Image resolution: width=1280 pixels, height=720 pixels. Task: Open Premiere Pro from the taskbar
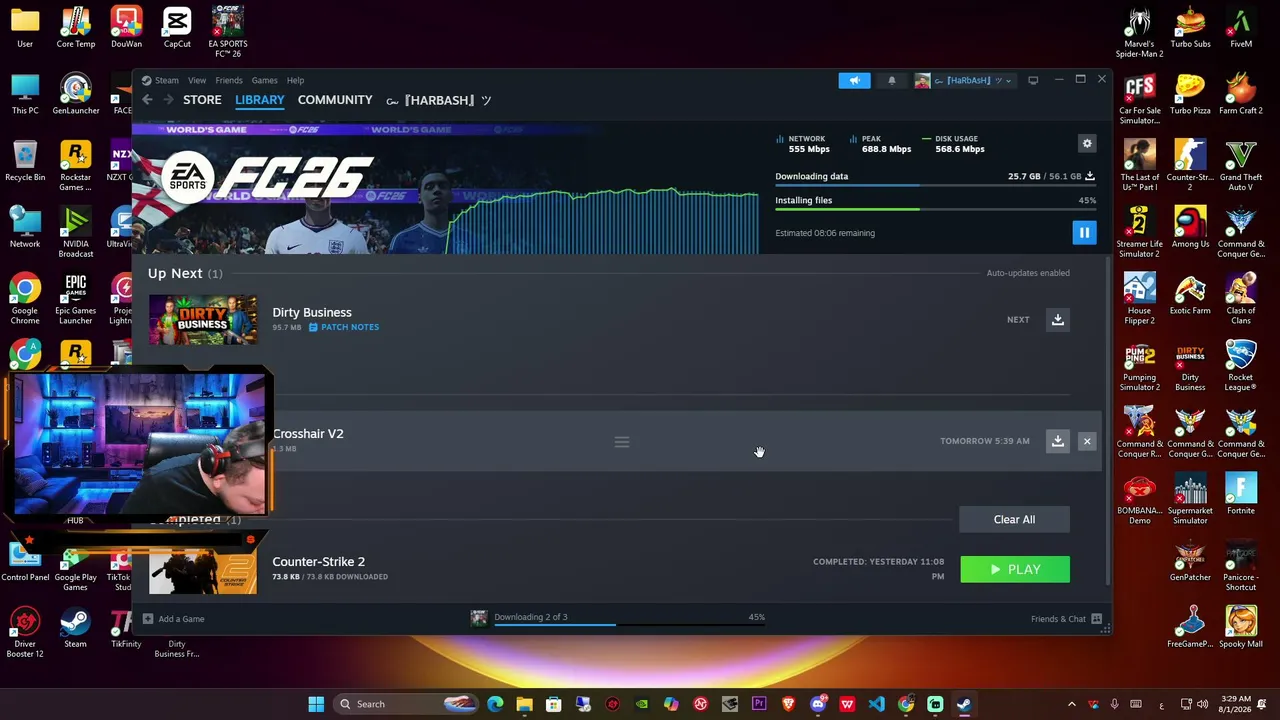(759, 704)
